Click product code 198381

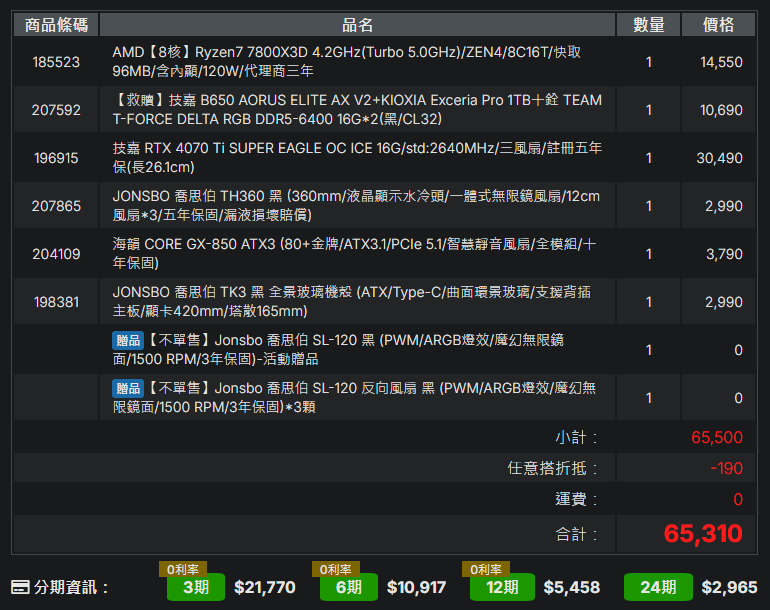coord(56,302)
